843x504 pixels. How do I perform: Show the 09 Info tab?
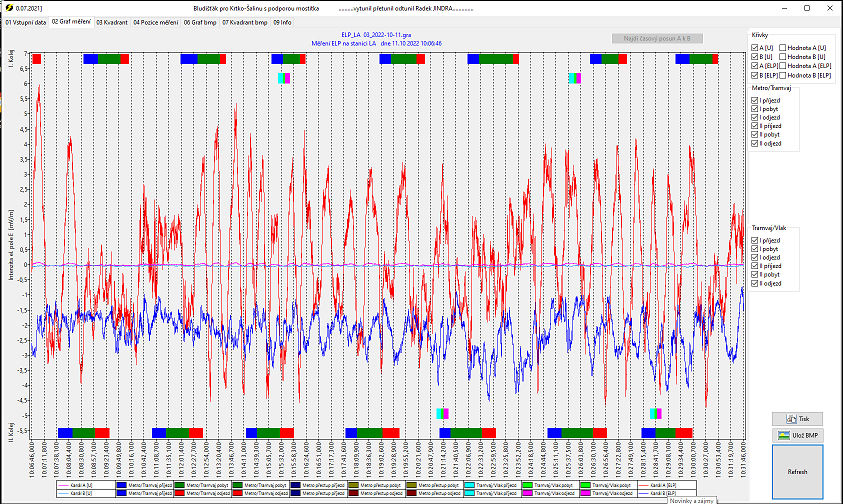282,21
